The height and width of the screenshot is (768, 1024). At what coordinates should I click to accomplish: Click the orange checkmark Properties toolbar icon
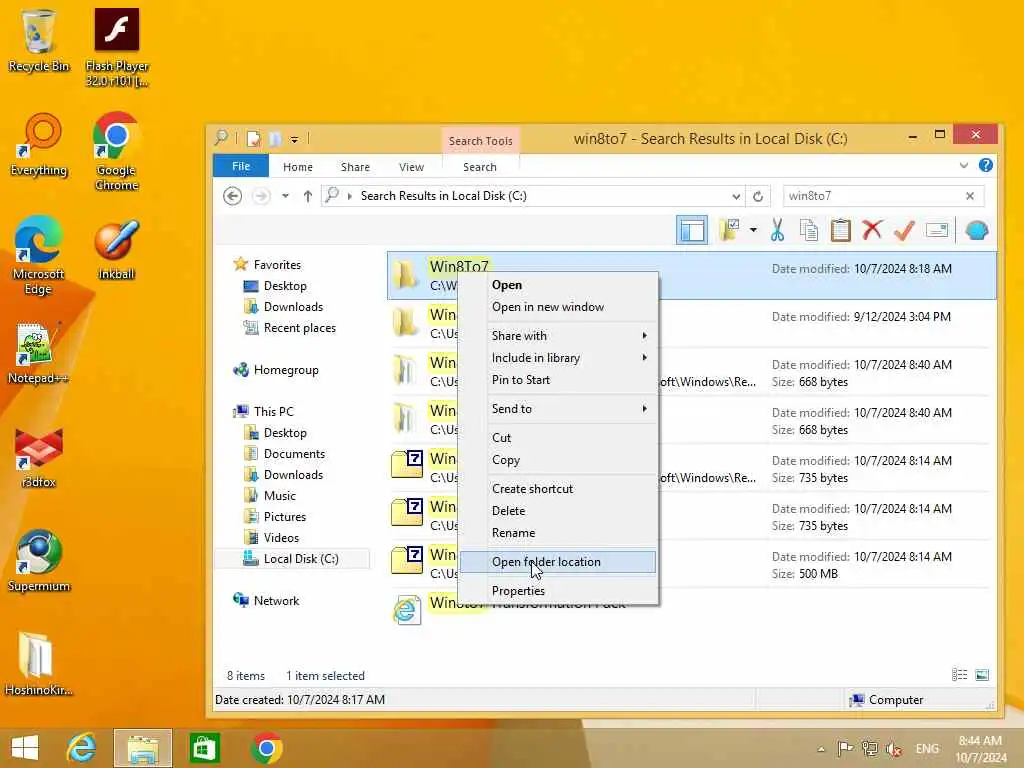click(904, 231)
